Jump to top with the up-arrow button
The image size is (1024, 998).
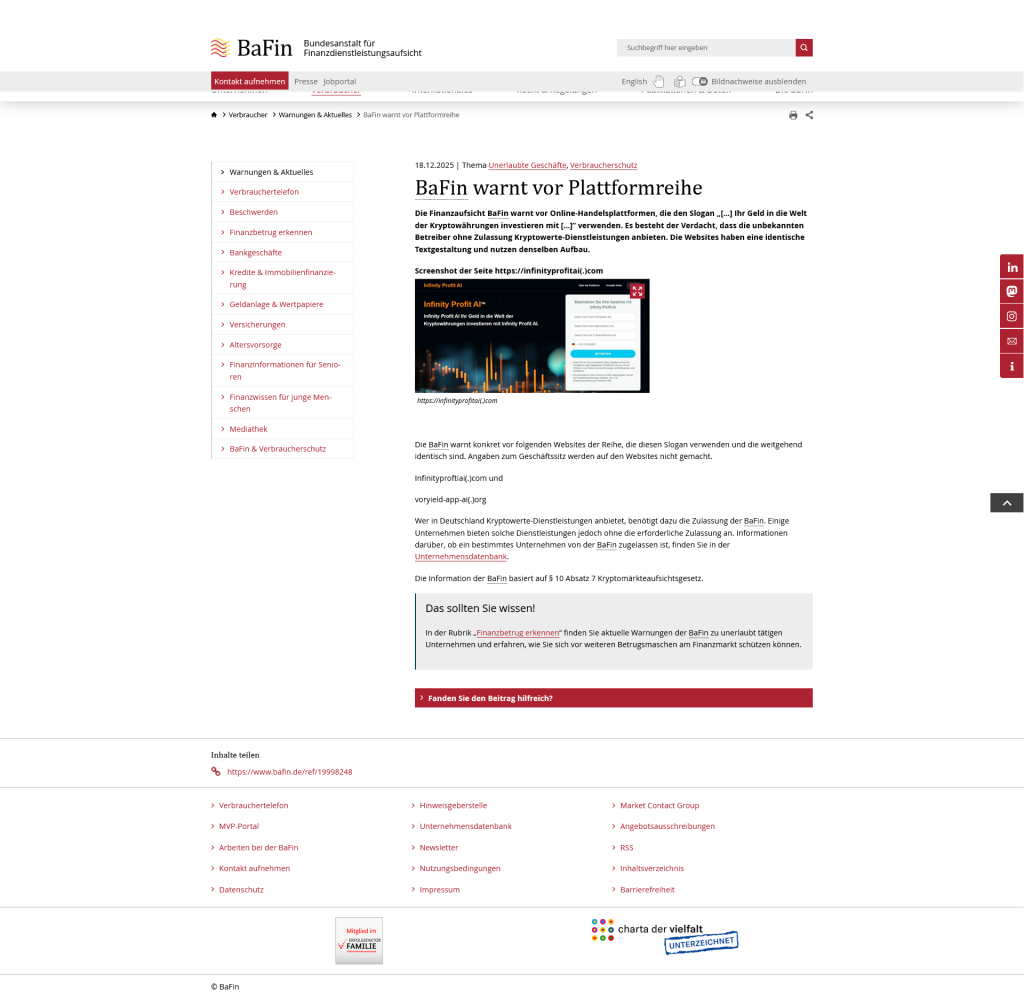pyautogui.click(x=1006, y=503)
